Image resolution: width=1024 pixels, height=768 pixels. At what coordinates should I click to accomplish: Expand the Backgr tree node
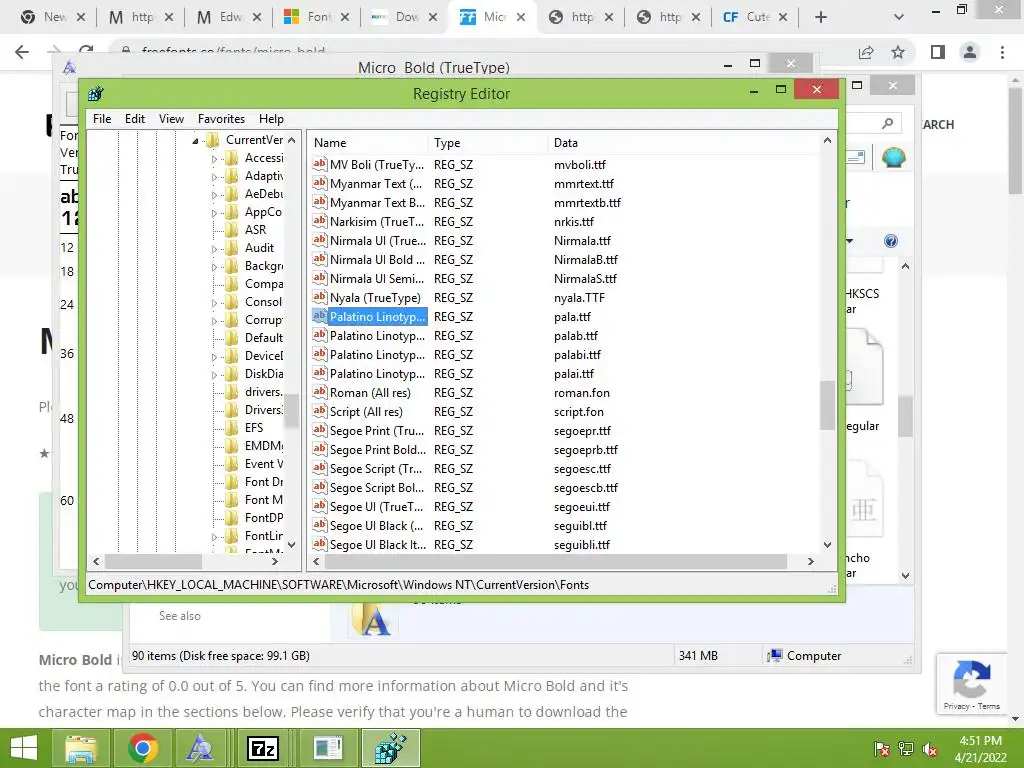pos(214,266)
